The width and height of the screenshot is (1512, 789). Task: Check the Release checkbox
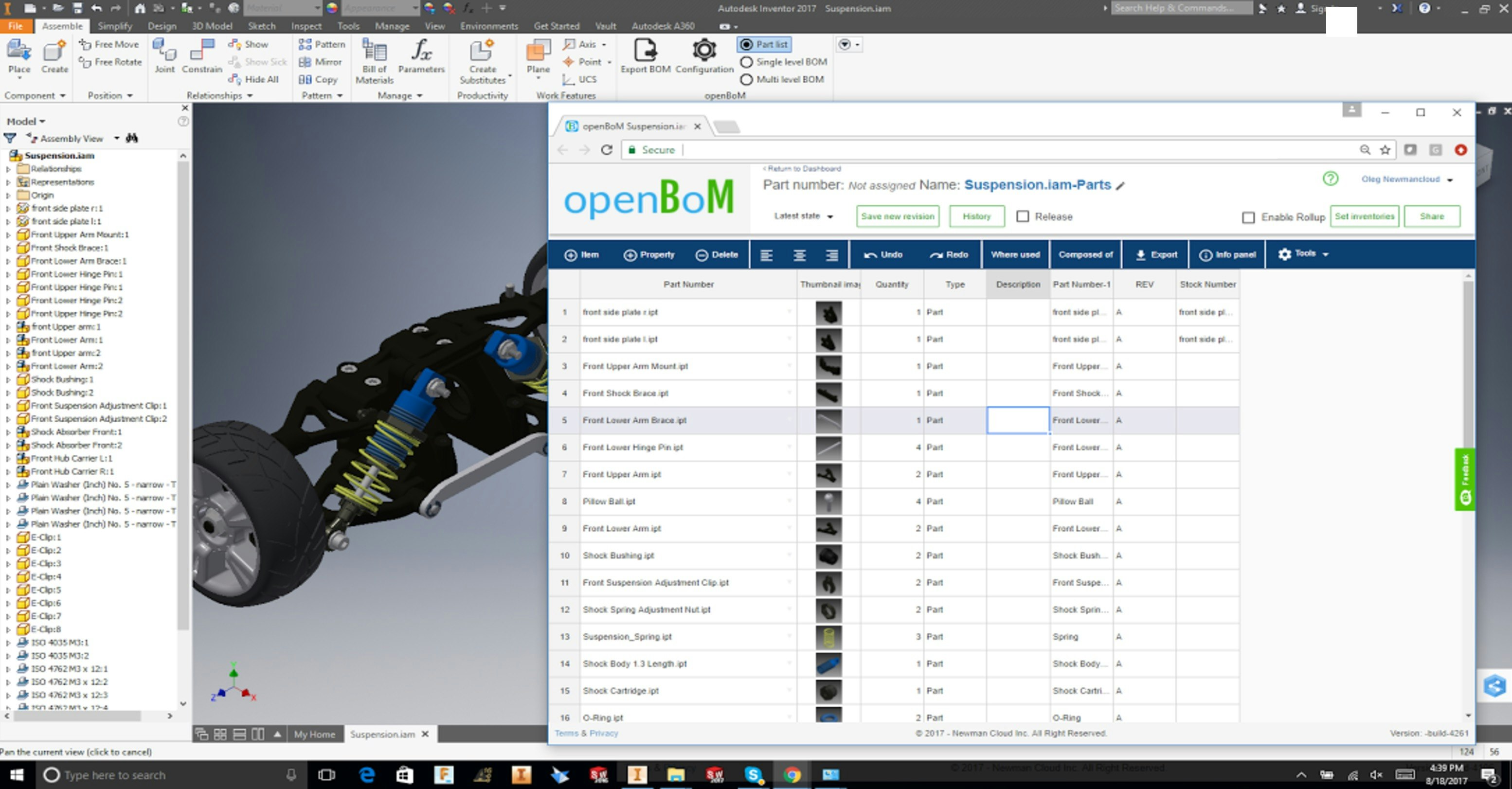click(x=1024, y=216)
